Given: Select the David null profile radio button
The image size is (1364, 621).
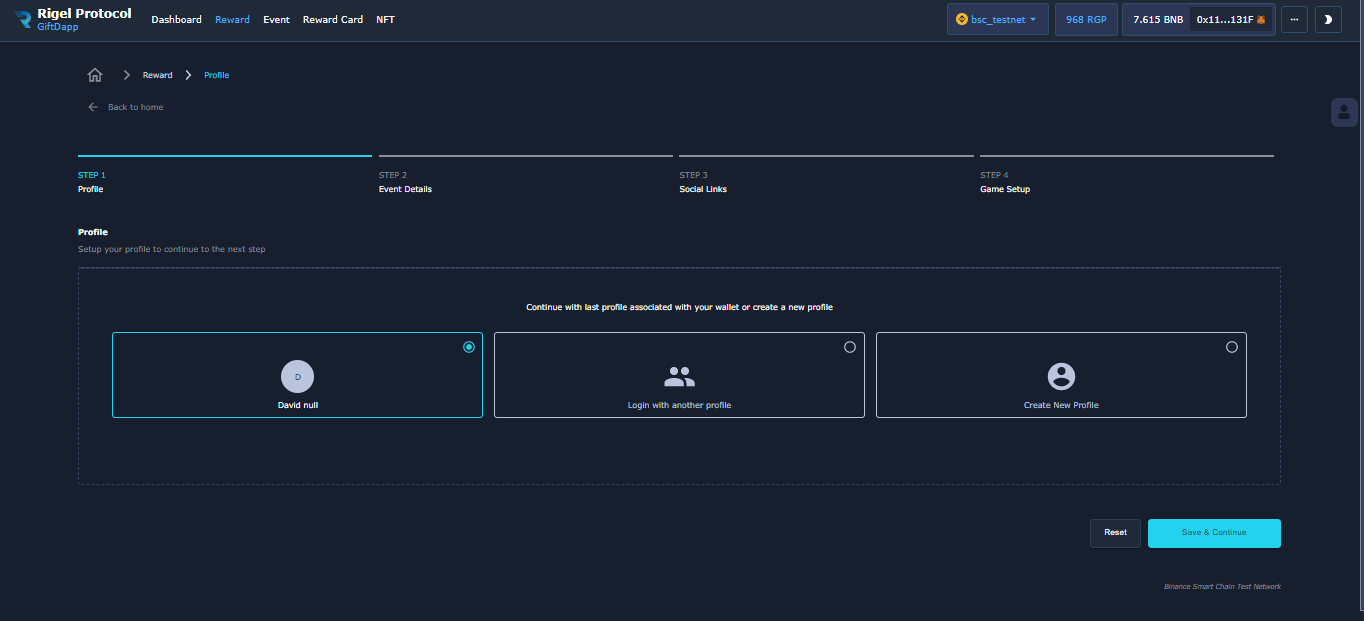Looking at the screenshot, I should (x=469, y=347).
